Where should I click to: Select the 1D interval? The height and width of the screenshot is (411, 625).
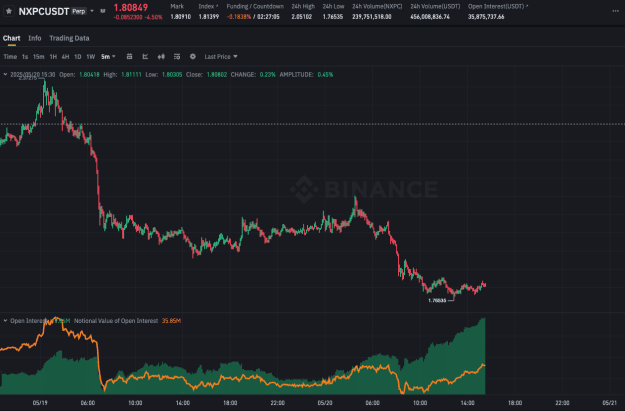click(x=78, y=57)
